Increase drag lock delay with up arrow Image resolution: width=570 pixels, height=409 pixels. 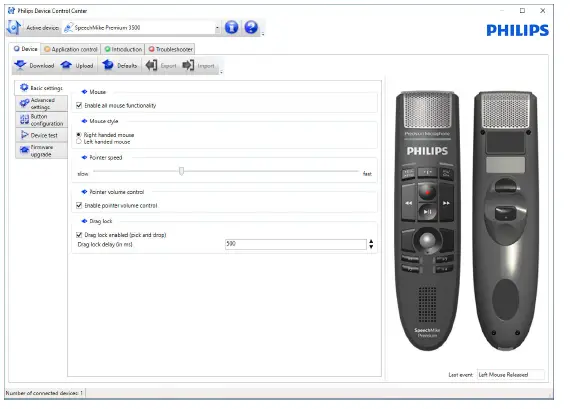(371, 241)
